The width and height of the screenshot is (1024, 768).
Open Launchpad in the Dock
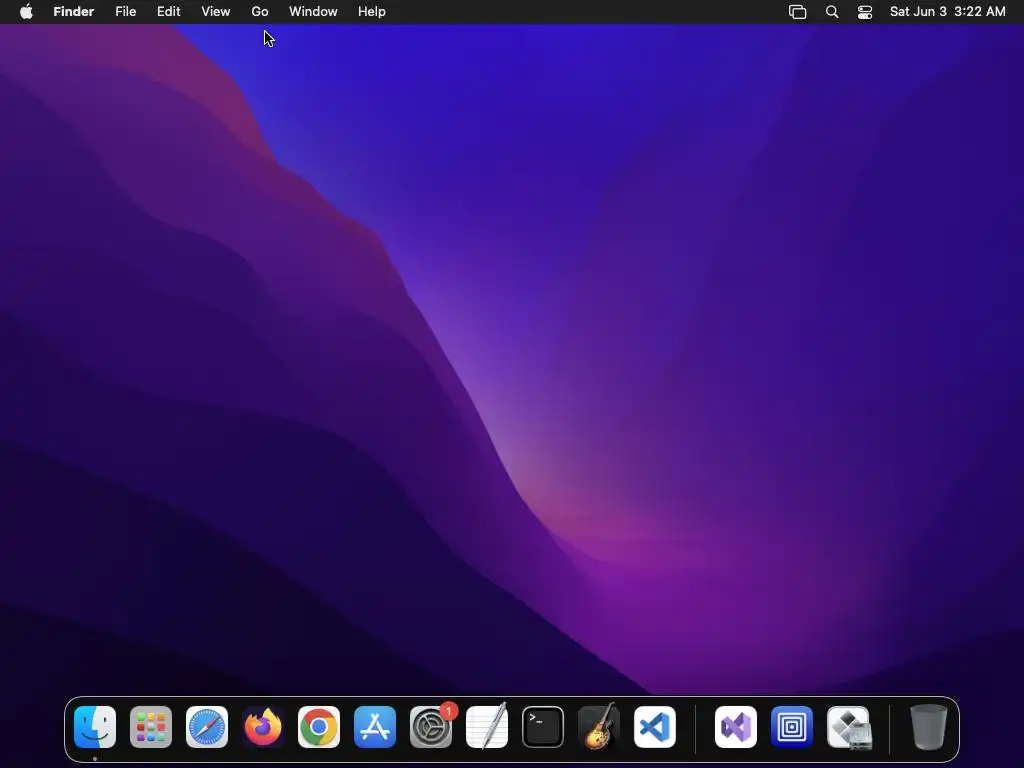[151, 727]
